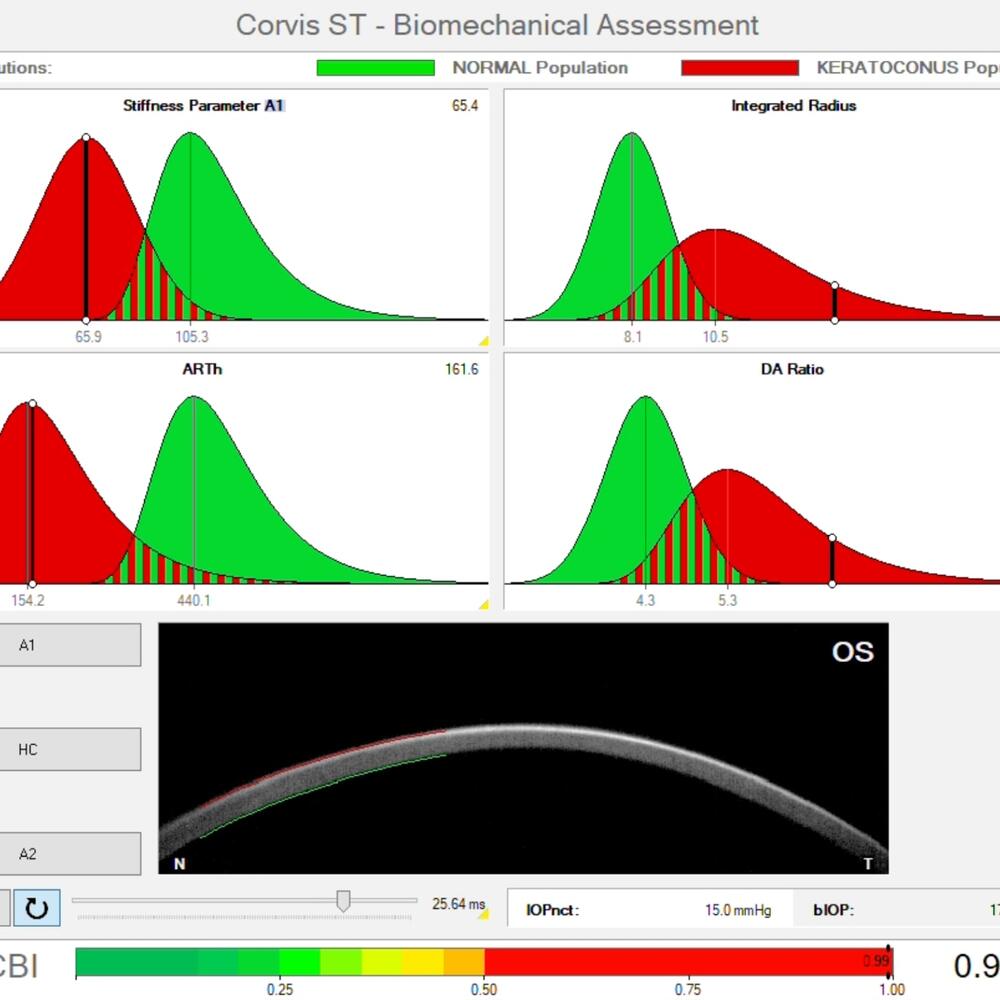
Task: Click the Stiffness Parameter A1 chart title
Action: click(x=210, y=105)
